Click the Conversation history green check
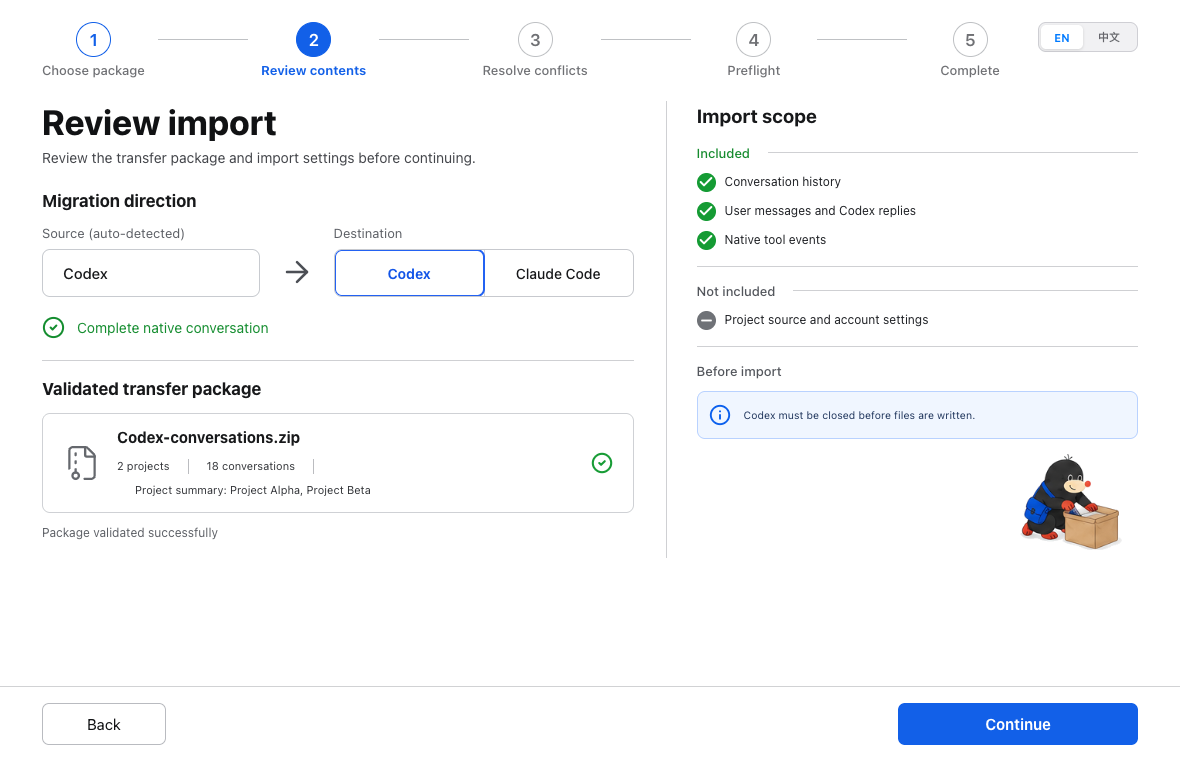 [x=707, y=182]
